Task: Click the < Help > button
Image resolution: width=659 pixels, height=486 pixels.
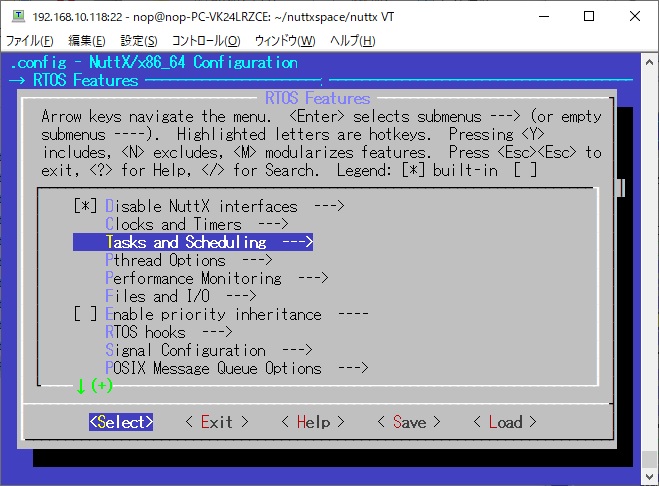Action: point(313,422)
